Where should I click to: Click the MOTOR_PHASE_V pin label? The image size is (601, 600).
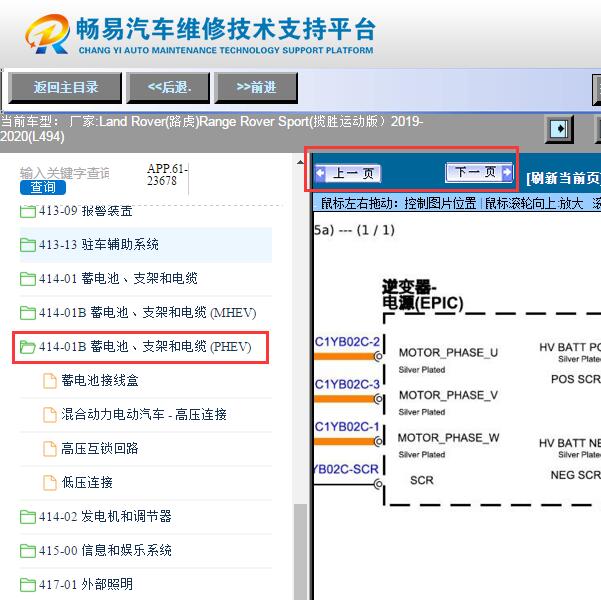pos(448,395)
